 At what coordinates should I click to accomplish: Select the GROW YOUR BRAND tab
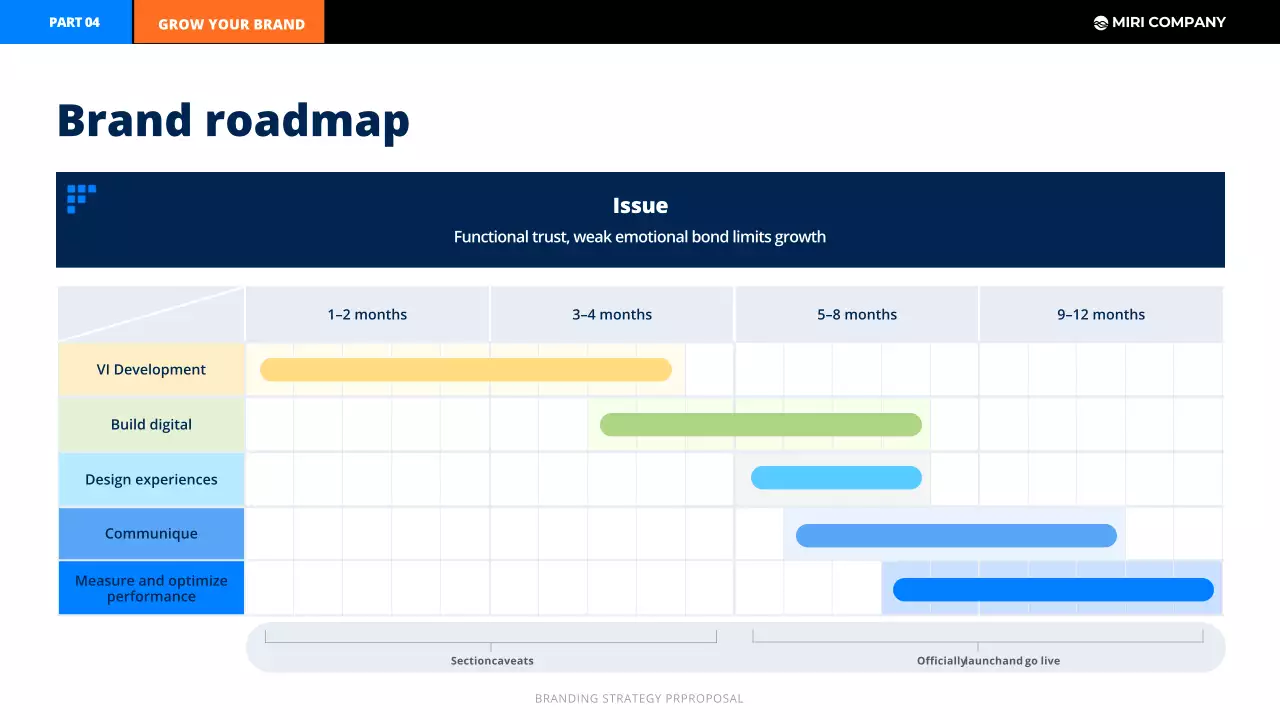[x=231, y=24]
